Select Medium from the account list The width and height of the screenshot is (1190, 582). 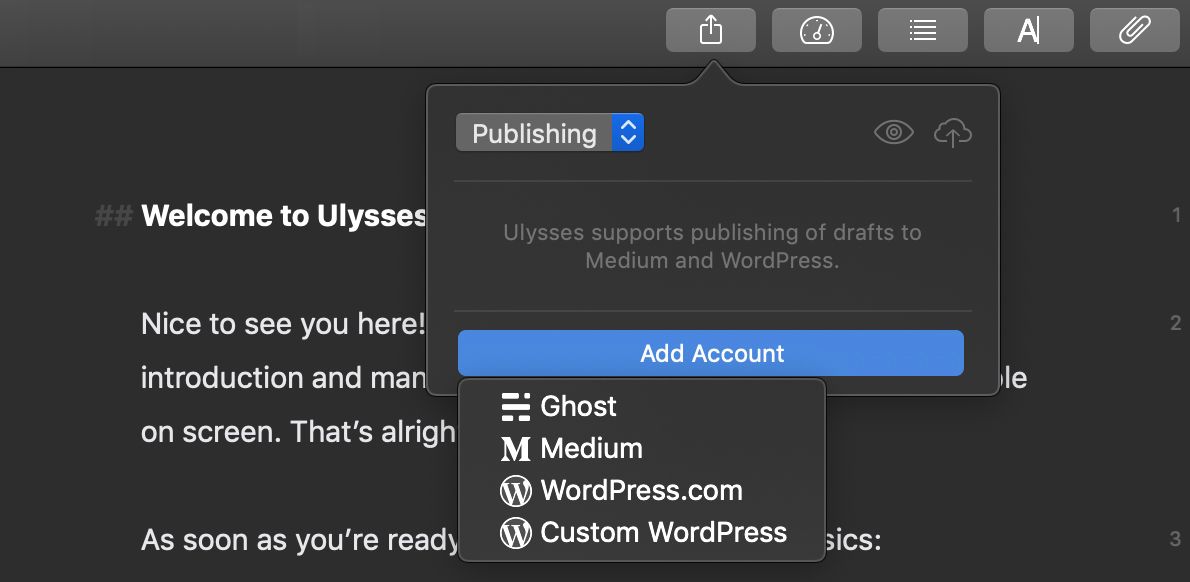tap(591, 448)
